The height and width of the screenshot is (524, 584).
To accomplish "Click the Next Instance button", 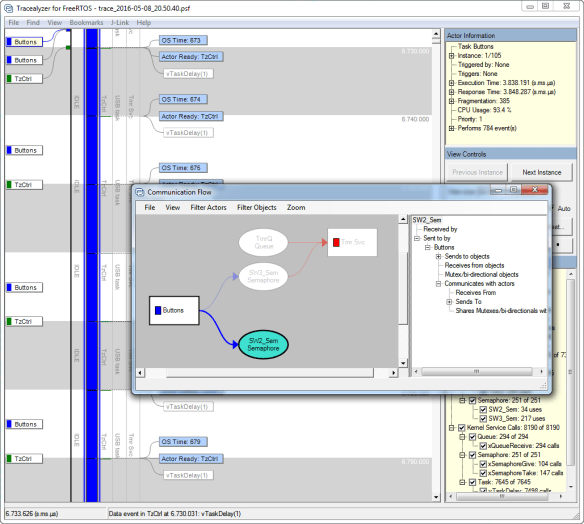I will click(x=542, y=172).
